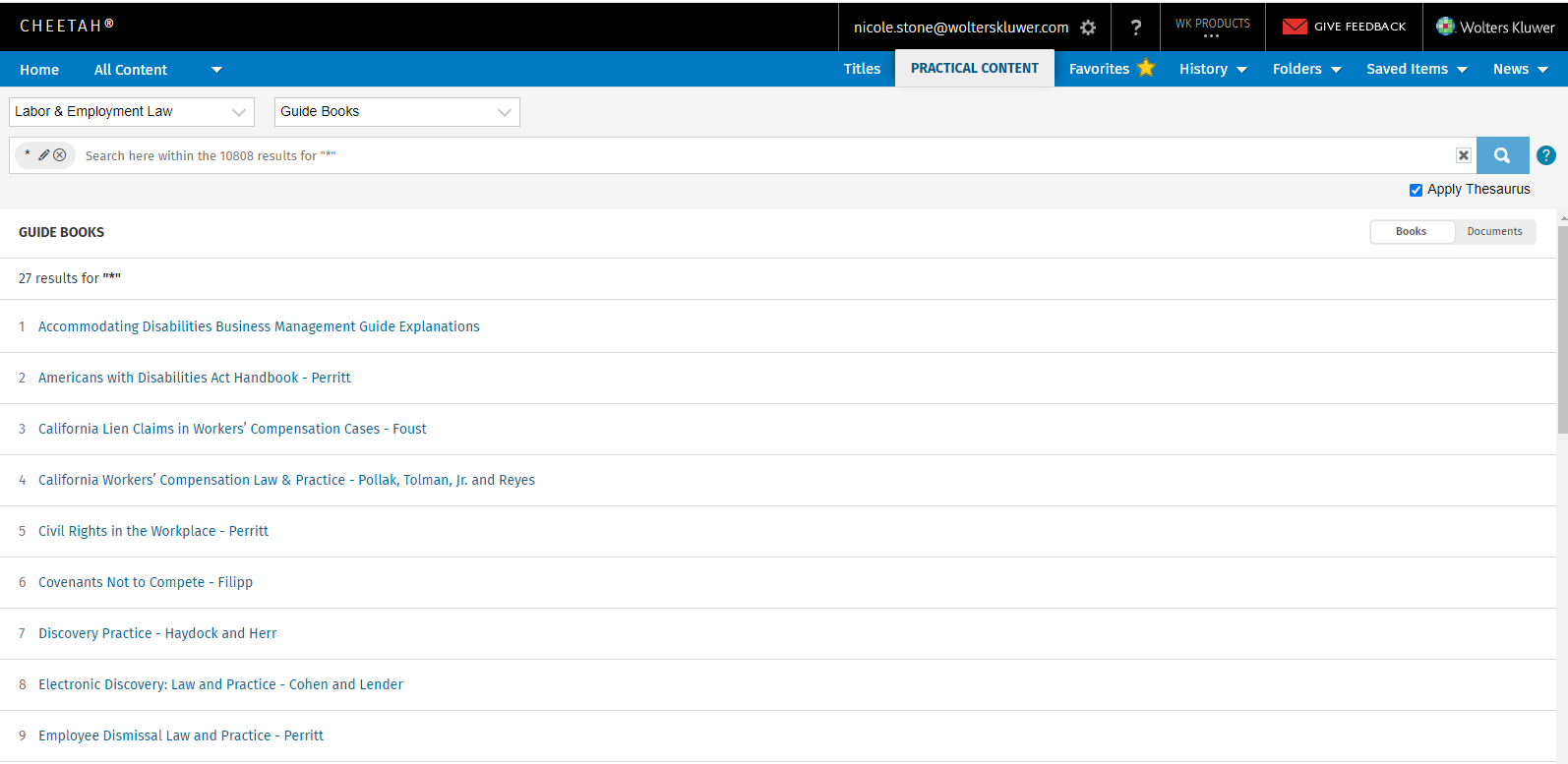1568x764 pixels.
Task: Run search with magnifier button
Action: coord(1502,155)
